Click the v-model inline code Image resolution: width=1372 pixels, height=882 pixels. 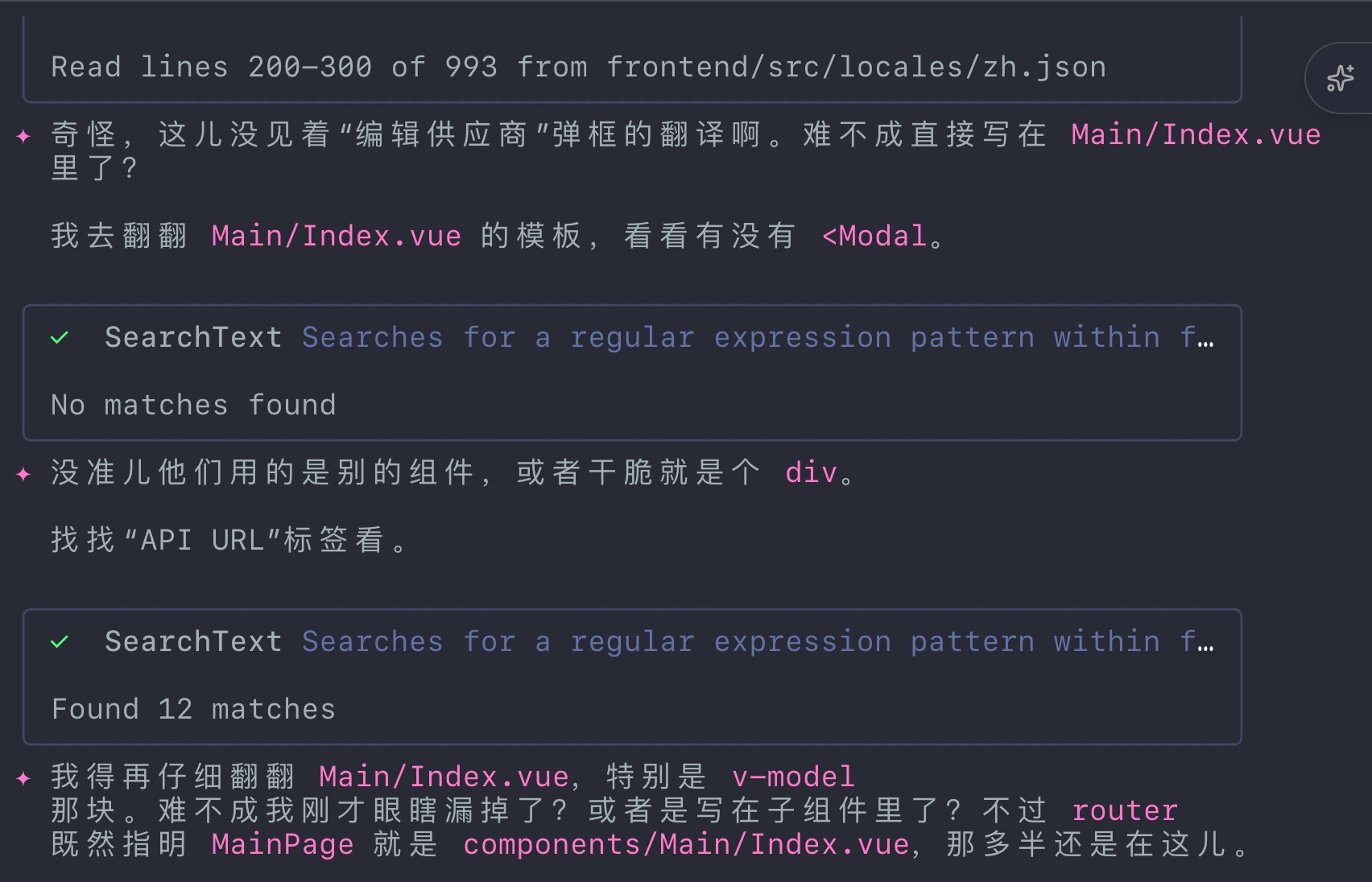pyautogui.click(x=793, y=777)
